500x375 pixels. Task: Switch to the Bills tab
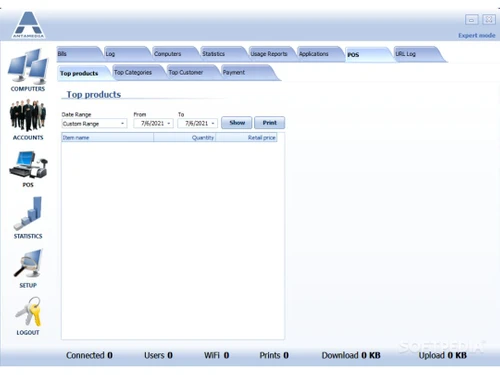tap(79, 54)
